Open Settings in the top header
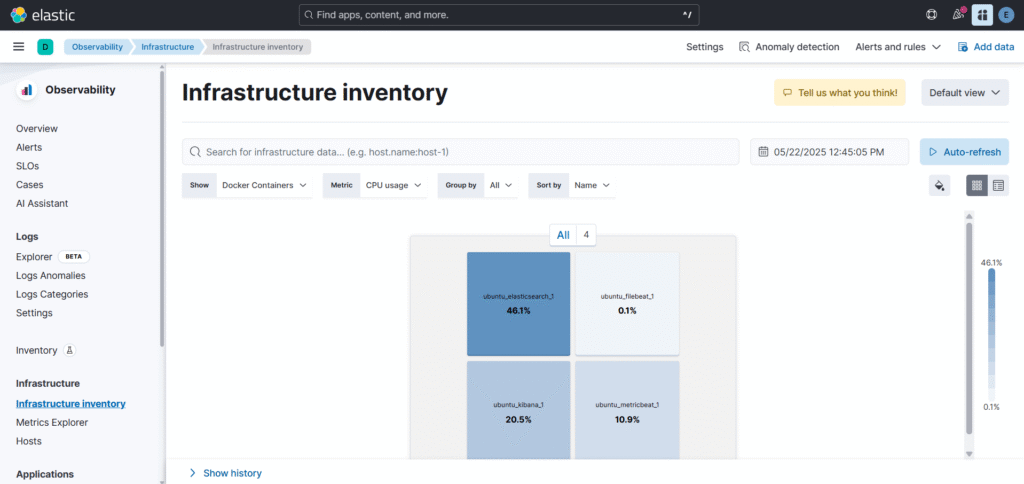 coord(705,47)
